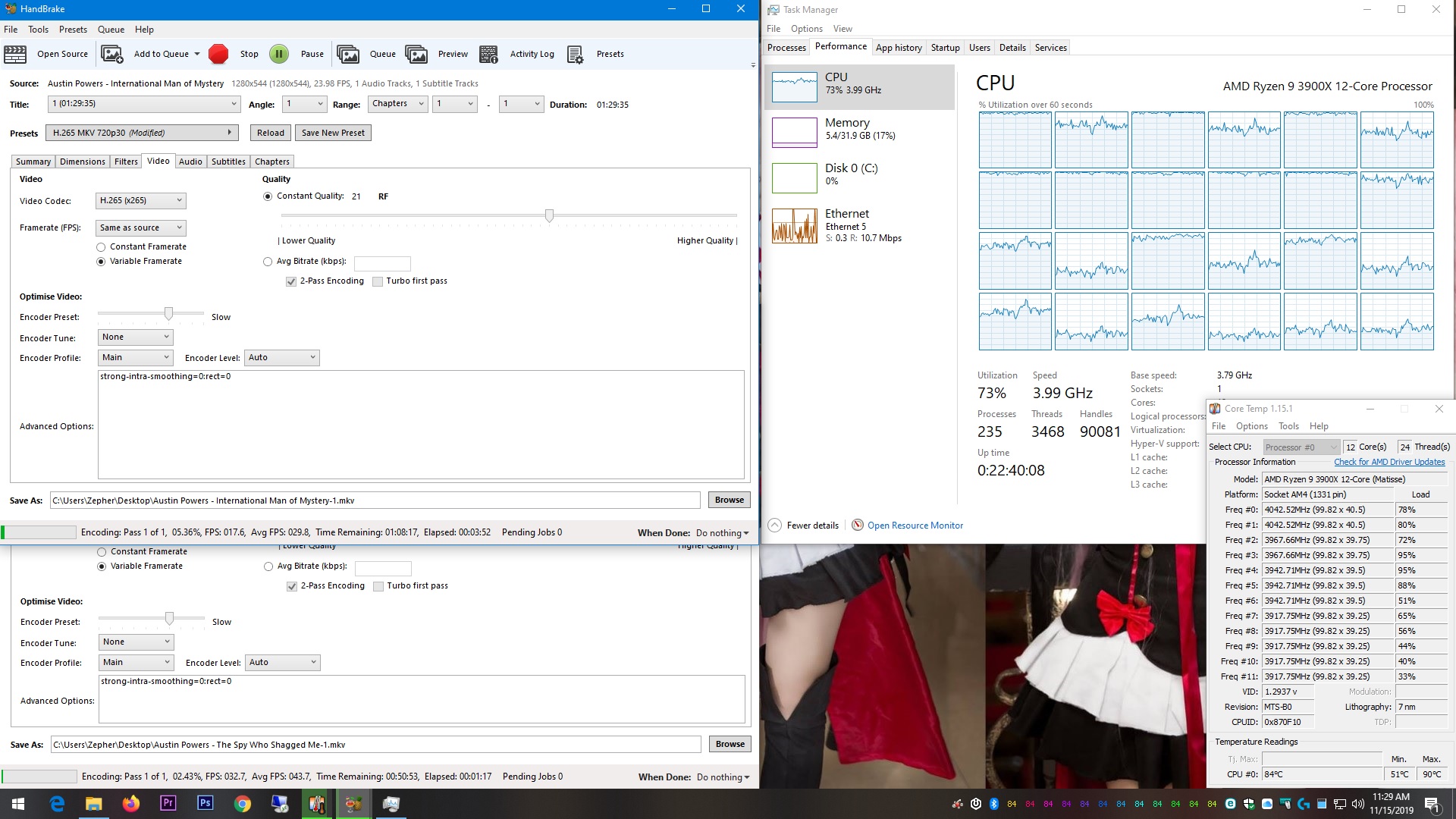Click the Add to Queue picture icon
The width and height of the screenshot is (1456, 819).
coord(112,54)
